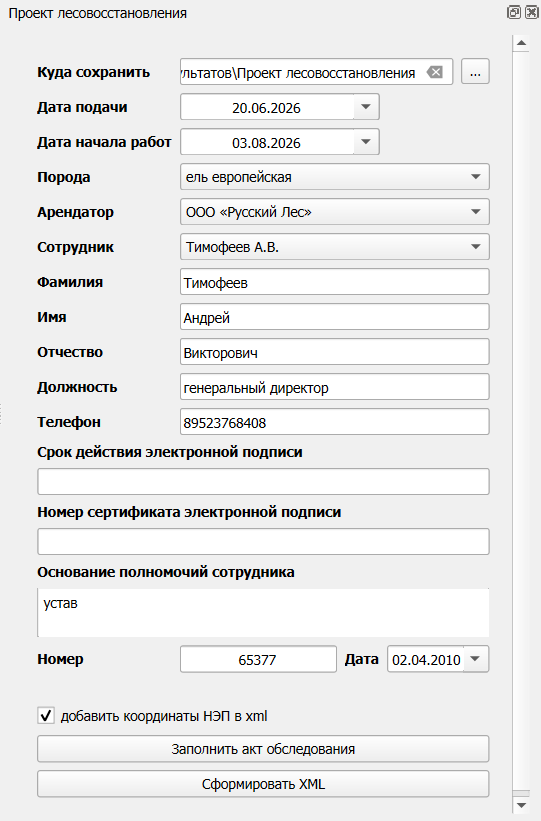Close the Проект лесовосстановления panel
Viewport: 541px width, 821px height.
tap(531, 13)
